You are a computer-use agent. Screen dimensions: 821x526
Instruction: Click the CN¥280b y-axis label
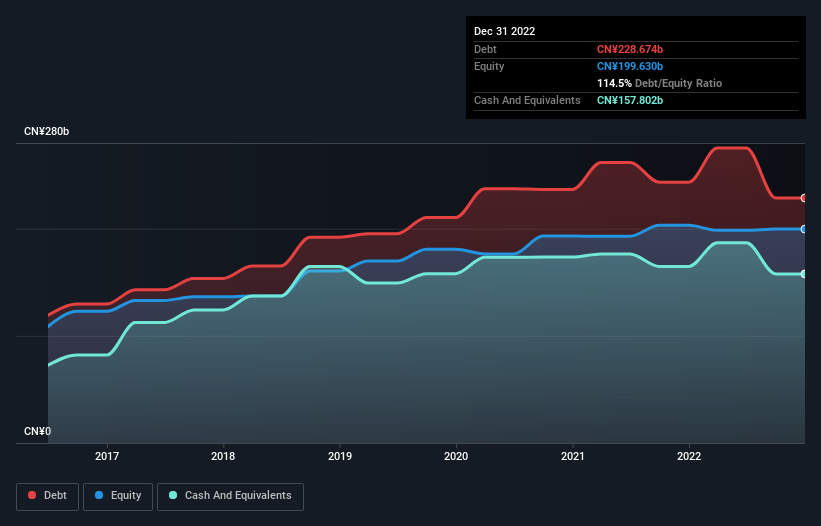click(x=47, y=131)
